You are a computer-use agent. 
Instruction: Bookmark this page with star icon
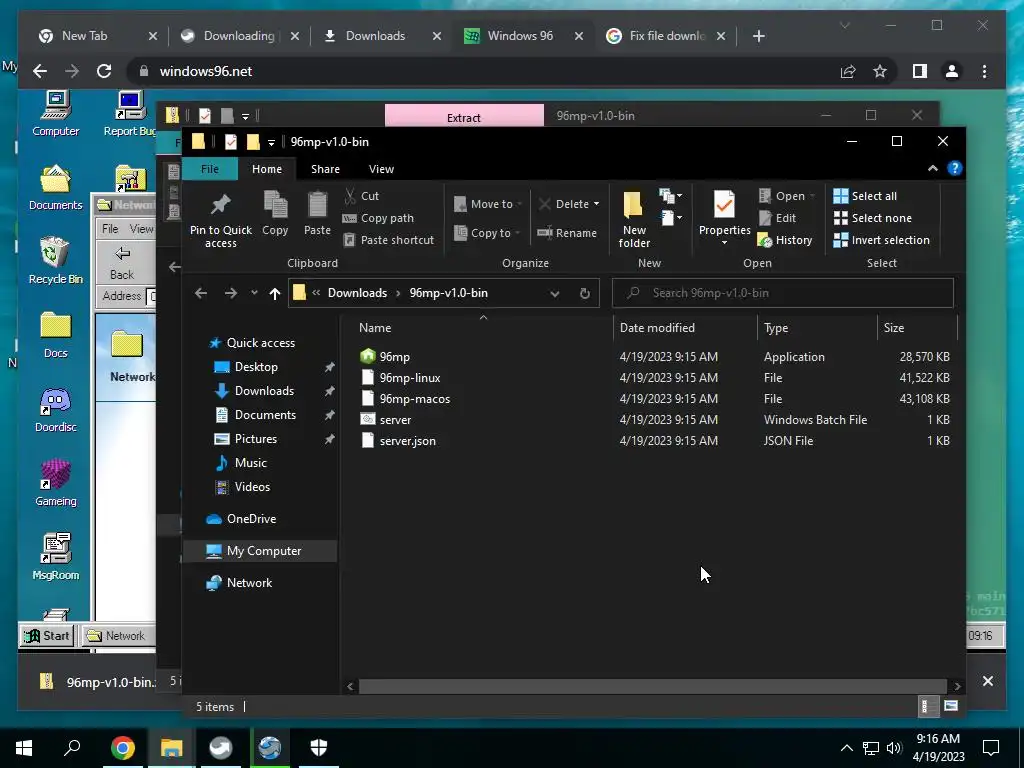point(880,71)
